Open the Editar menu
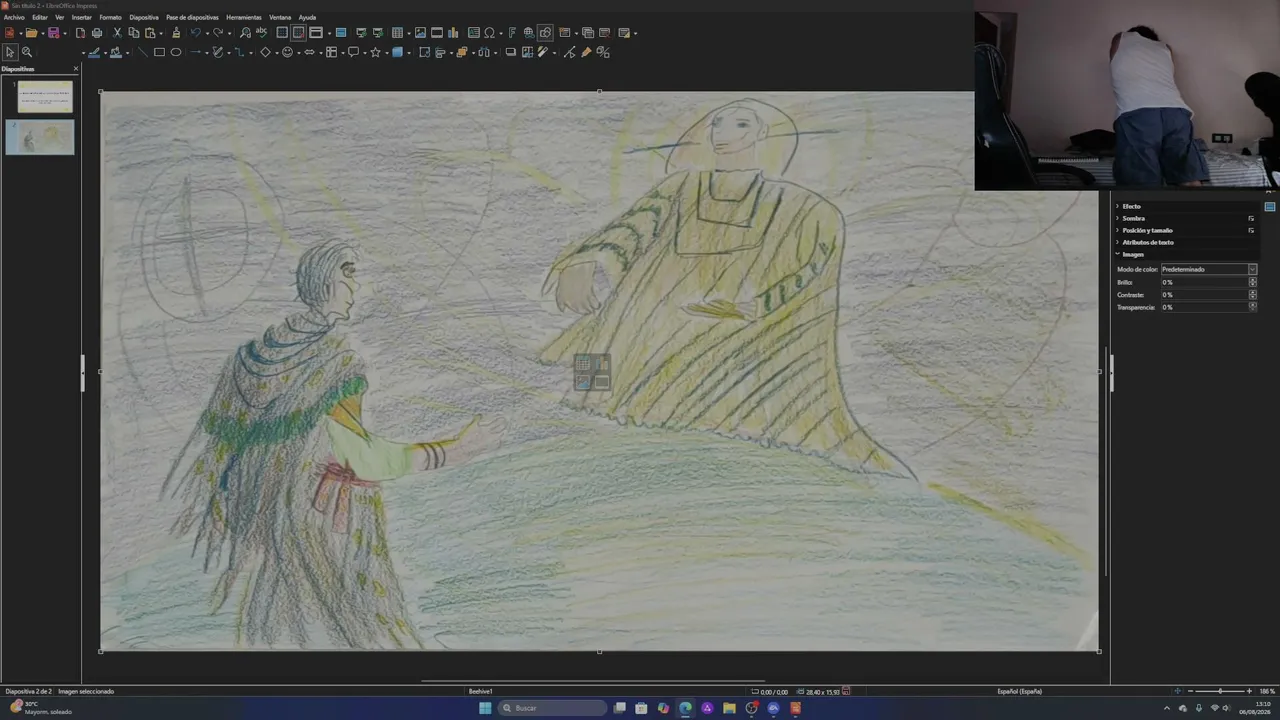Image resolution: width=1280 pixels, height=720 pixels. [x=40, y=17]
